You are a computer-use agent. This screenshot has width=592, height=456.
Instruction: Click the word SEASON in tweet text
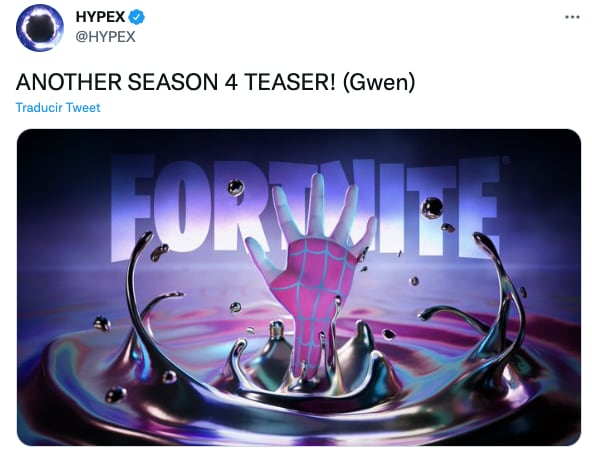coord(173,82)
